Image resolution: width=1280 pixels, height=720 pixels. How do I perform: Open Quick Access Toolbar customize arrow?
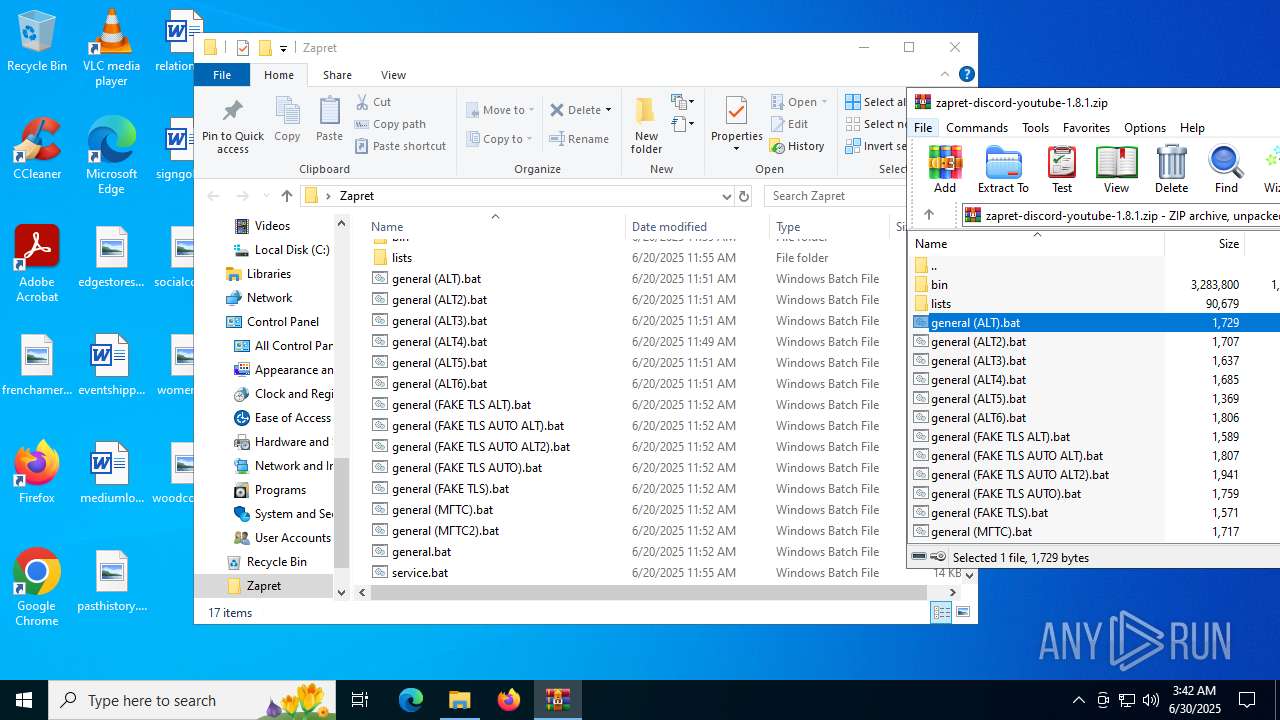(284, 48)
